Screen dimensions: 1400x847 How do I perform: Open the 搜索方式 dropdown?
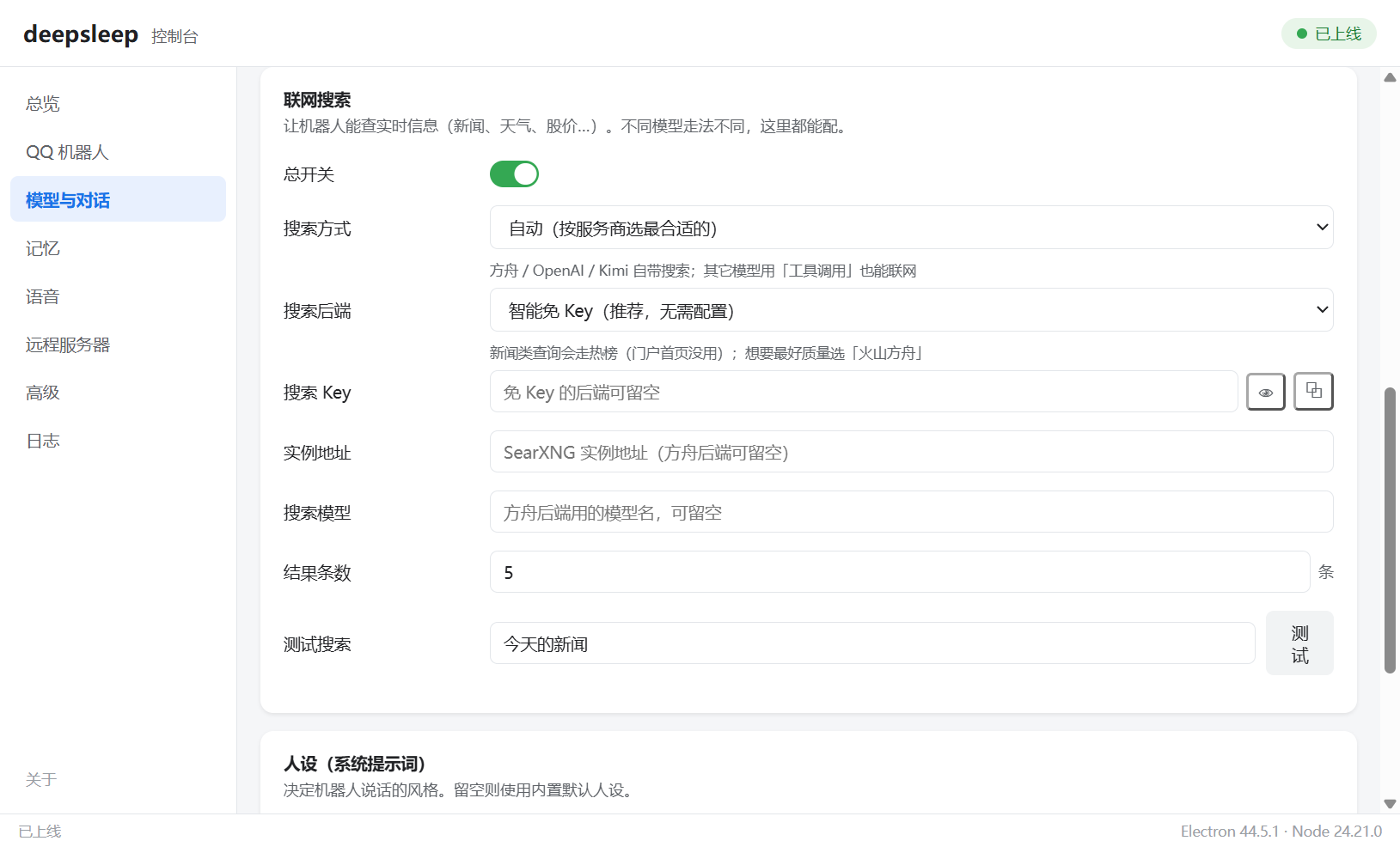pyautogui.click(x=911, y=228)
